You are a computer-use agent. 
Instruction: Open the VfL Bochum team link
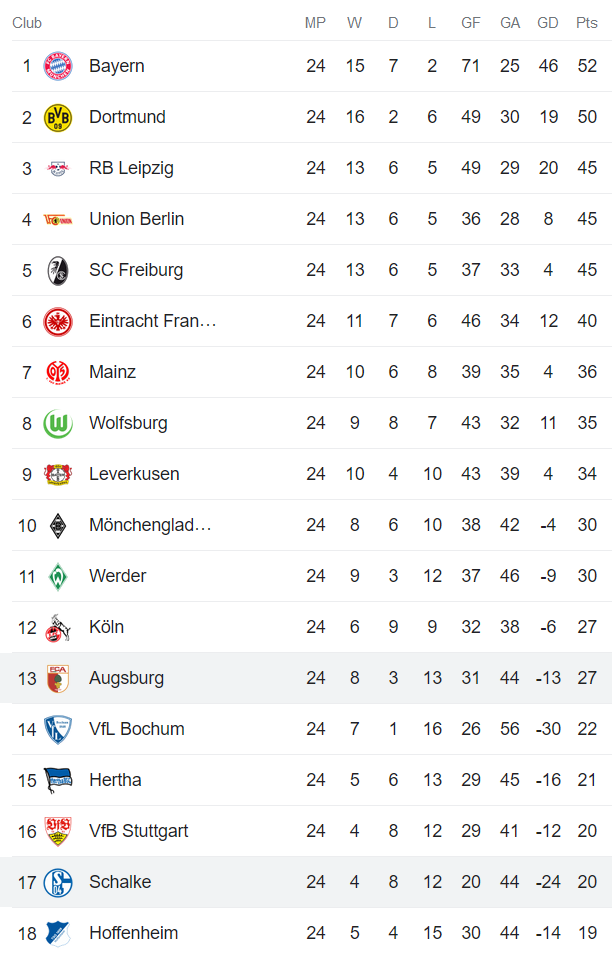pos(138,729)
